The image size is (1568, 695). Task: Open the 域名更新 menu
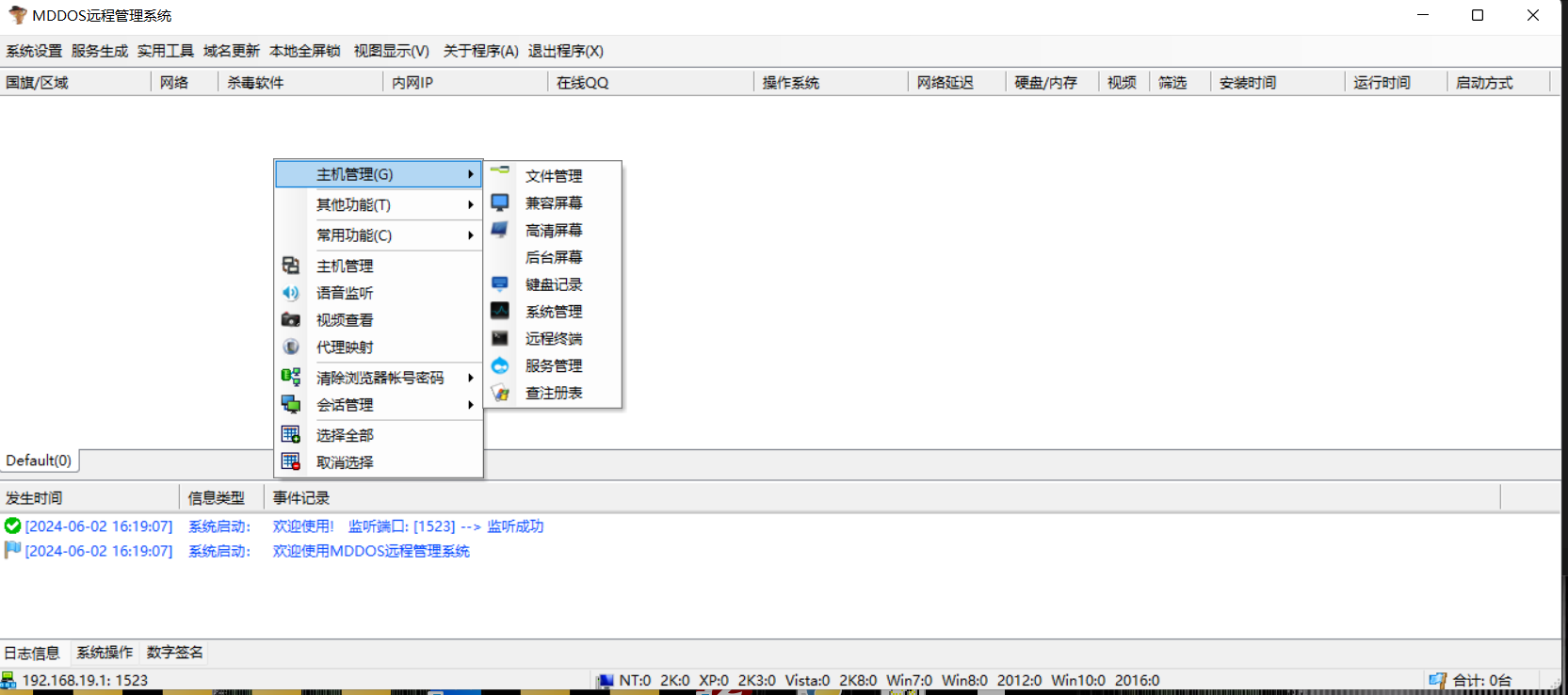[232, 51]
